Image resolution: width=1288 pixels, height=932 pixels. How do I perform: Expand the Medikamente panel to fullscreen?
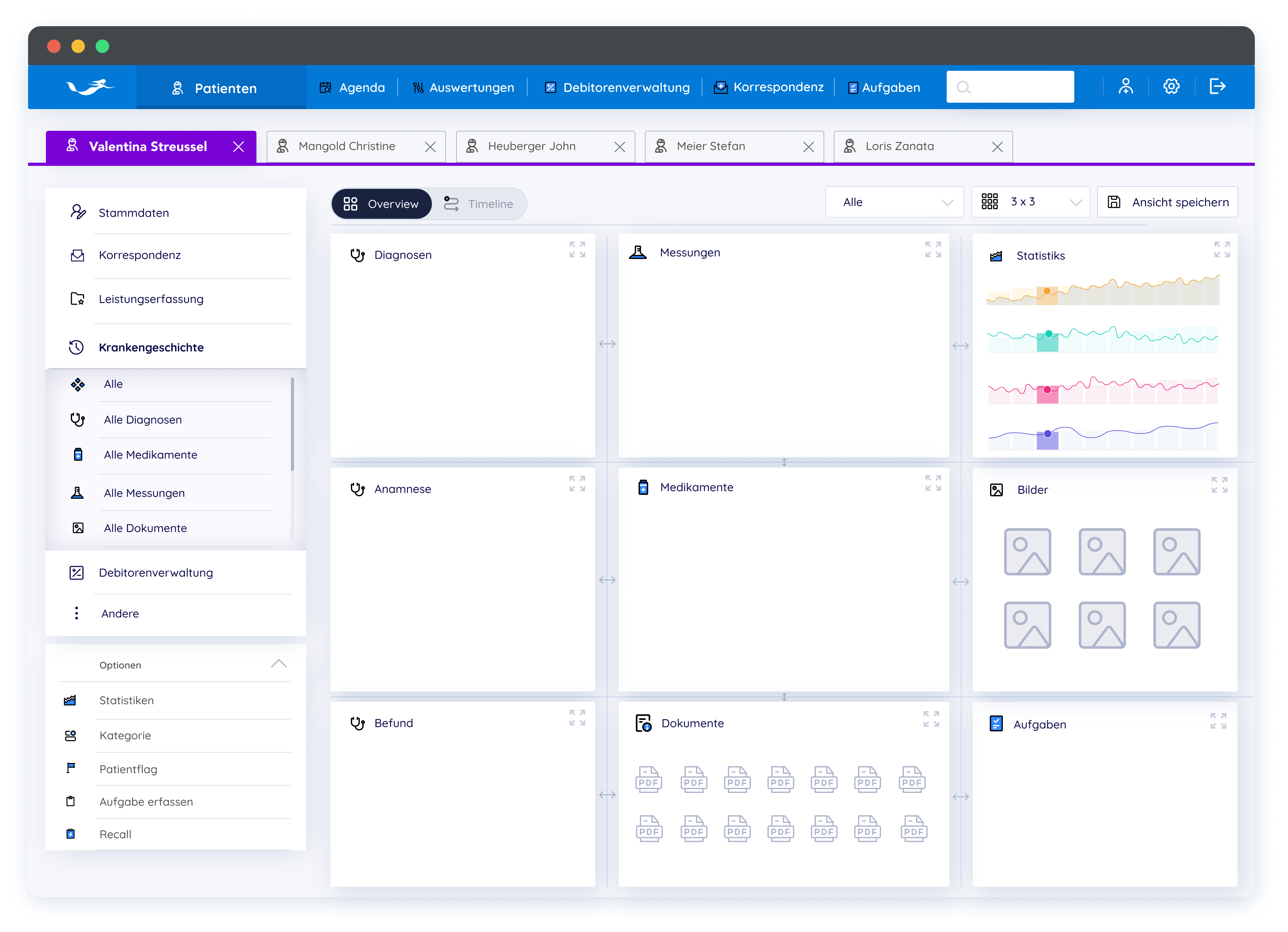click(x=932, y=483)
